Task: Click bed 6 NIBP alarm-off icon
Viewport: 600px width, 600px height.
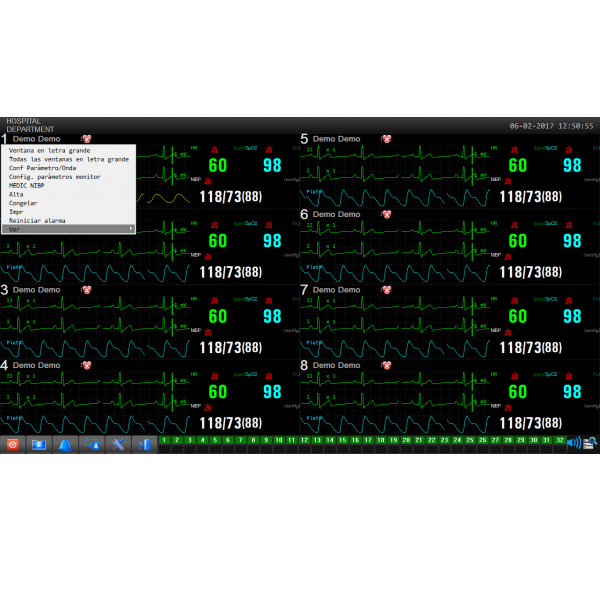Action: [508, 256]
